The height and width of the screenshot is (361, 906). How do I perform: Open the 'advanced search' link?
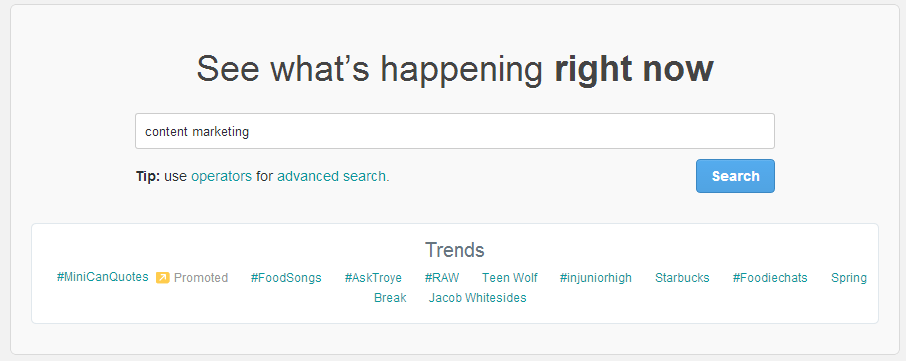pyautogui.click(x=332, y=176)
